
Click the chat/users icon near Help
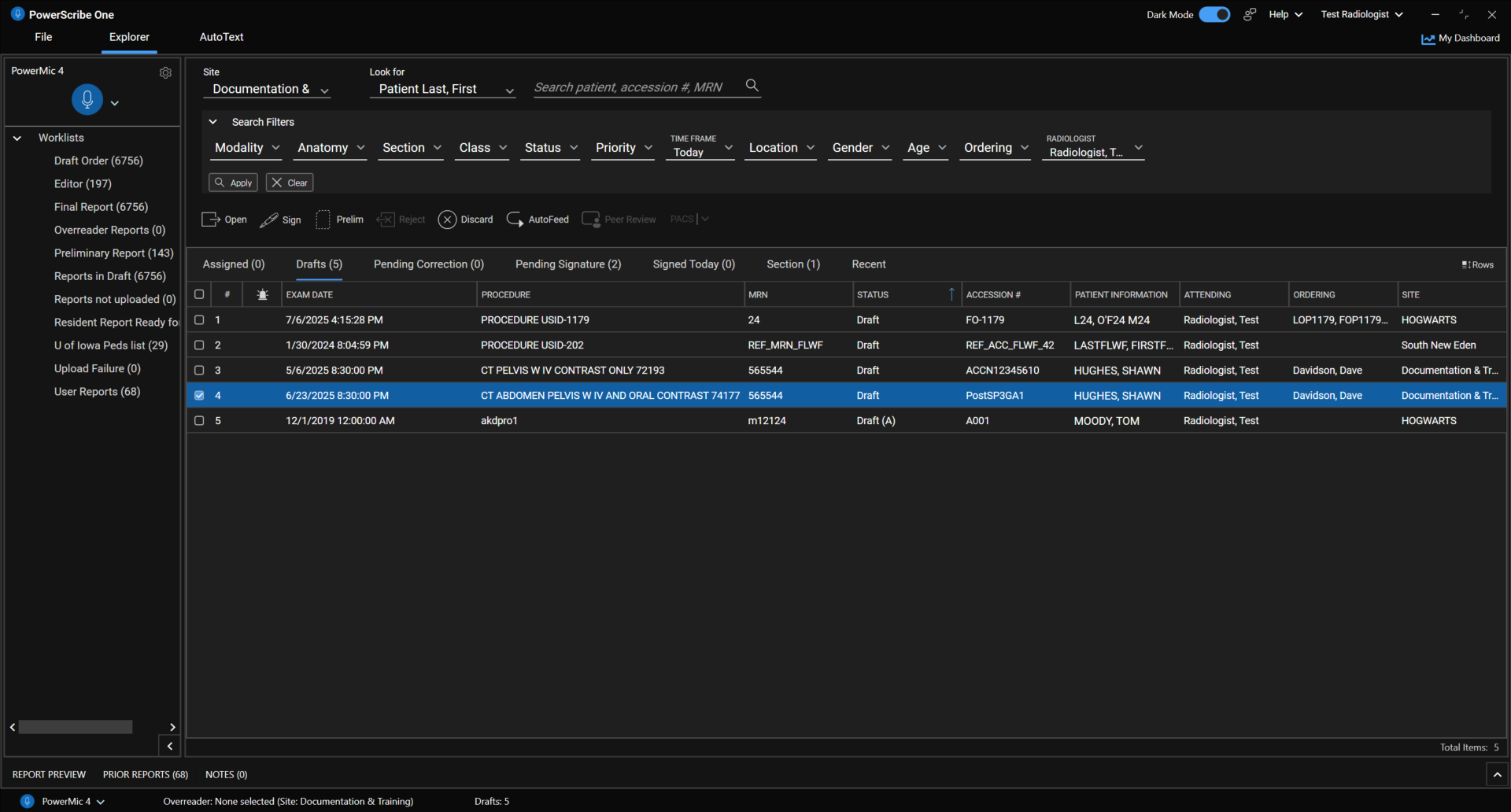click(x=1249, y=14)
